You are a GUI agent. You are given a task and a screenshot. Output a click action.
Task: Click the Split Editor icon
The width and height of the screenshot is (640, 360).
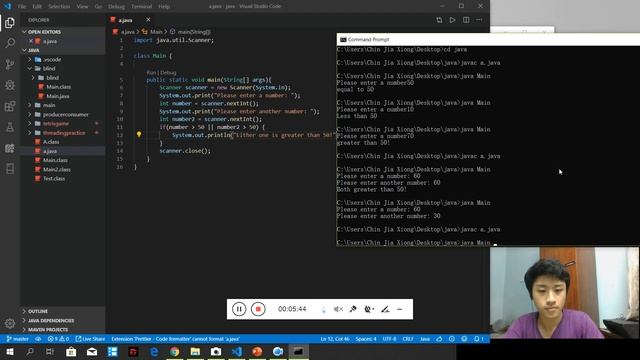click(x=466, y=20)
